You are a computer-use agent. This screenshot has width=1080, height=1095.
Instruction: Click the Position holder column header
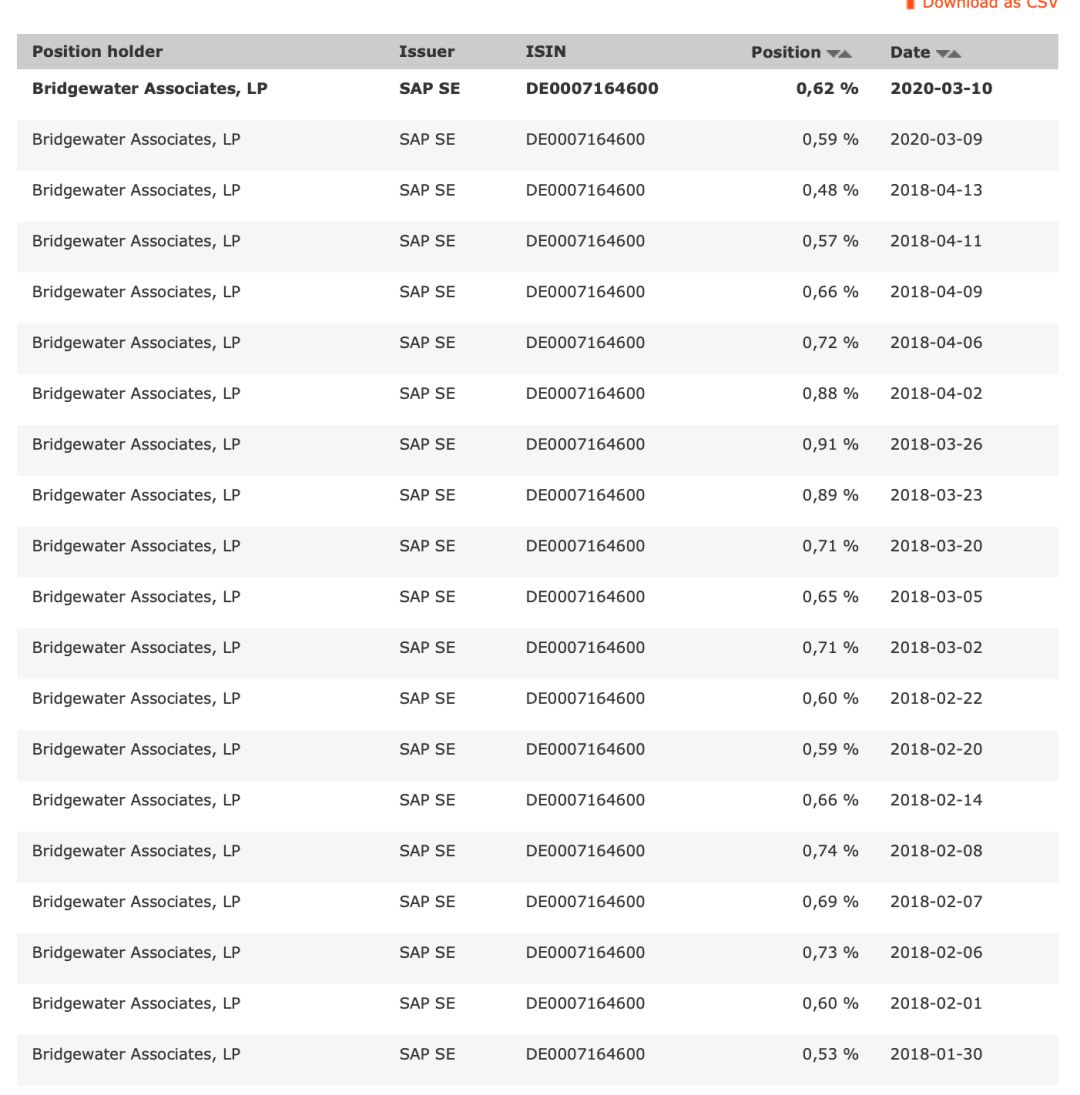tap(97, 52)
